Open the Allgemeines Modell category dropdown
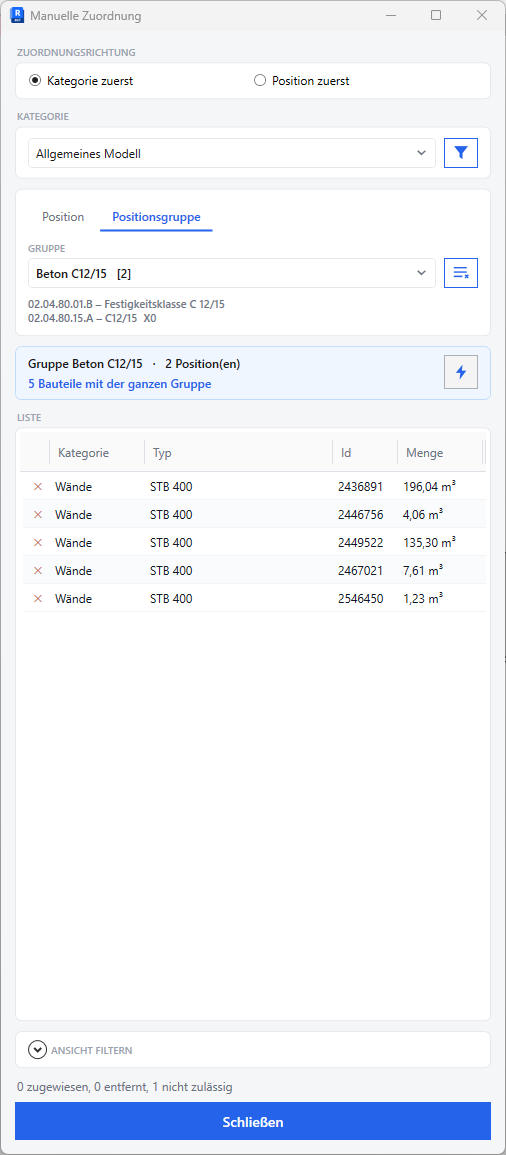Viewport: 506px width, 1155px height. (231, 153)
